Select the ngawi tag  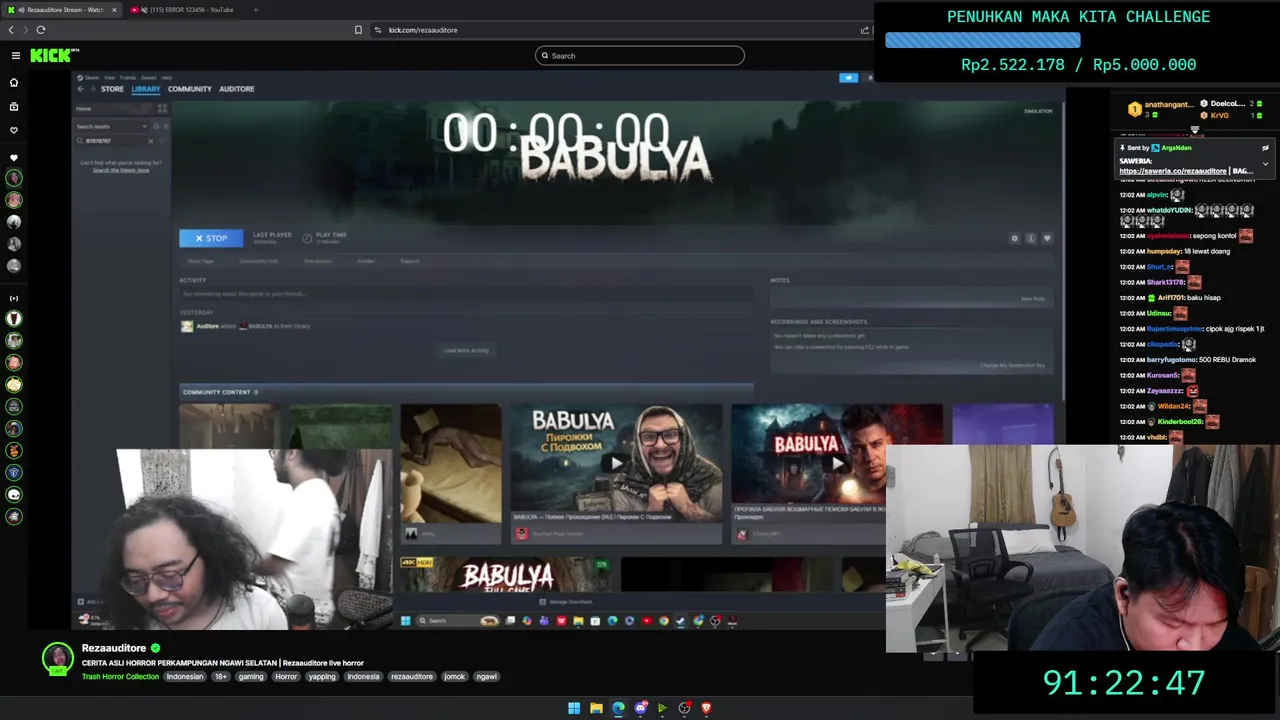coord(487,677)
